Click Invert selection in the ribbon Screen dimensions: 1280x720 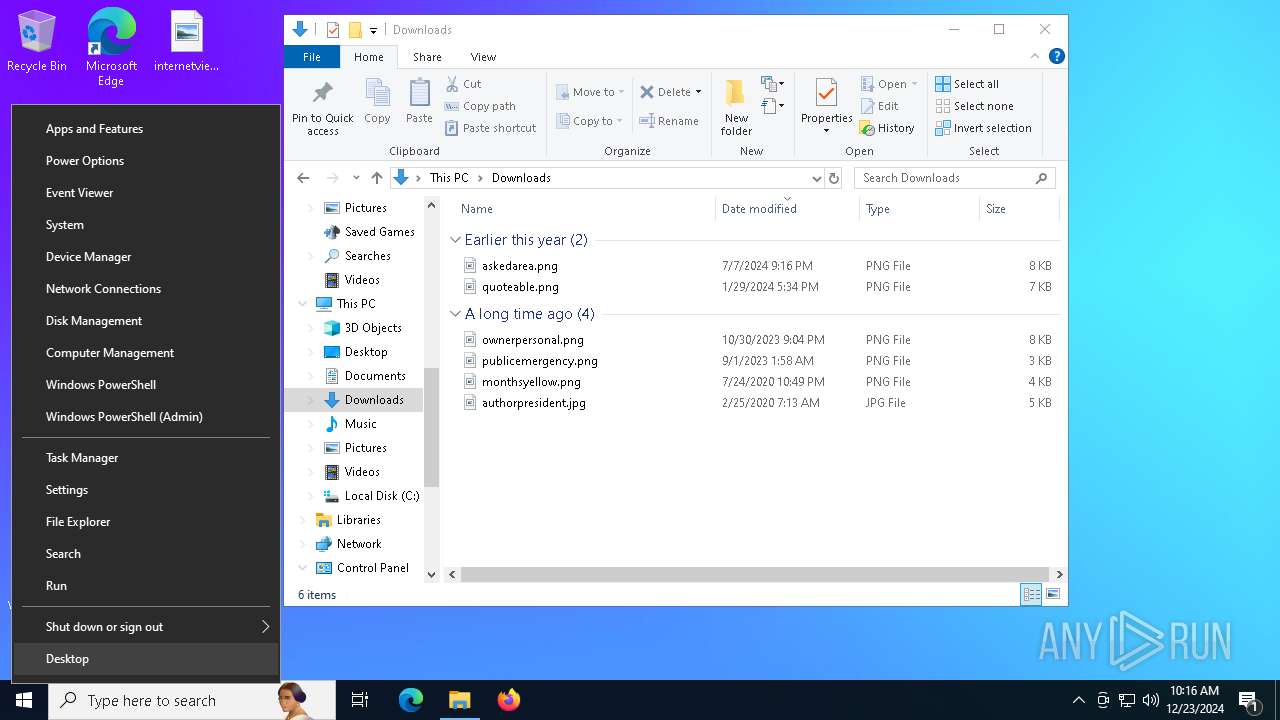(983, 128)
